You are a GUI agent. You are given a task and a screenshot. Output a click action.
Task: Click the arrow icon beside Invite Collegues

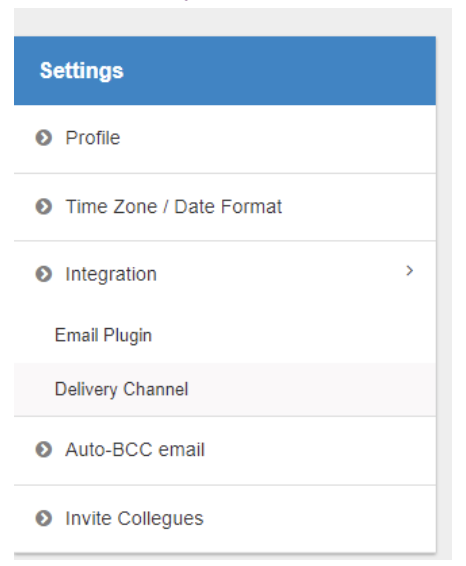(44, 518)
